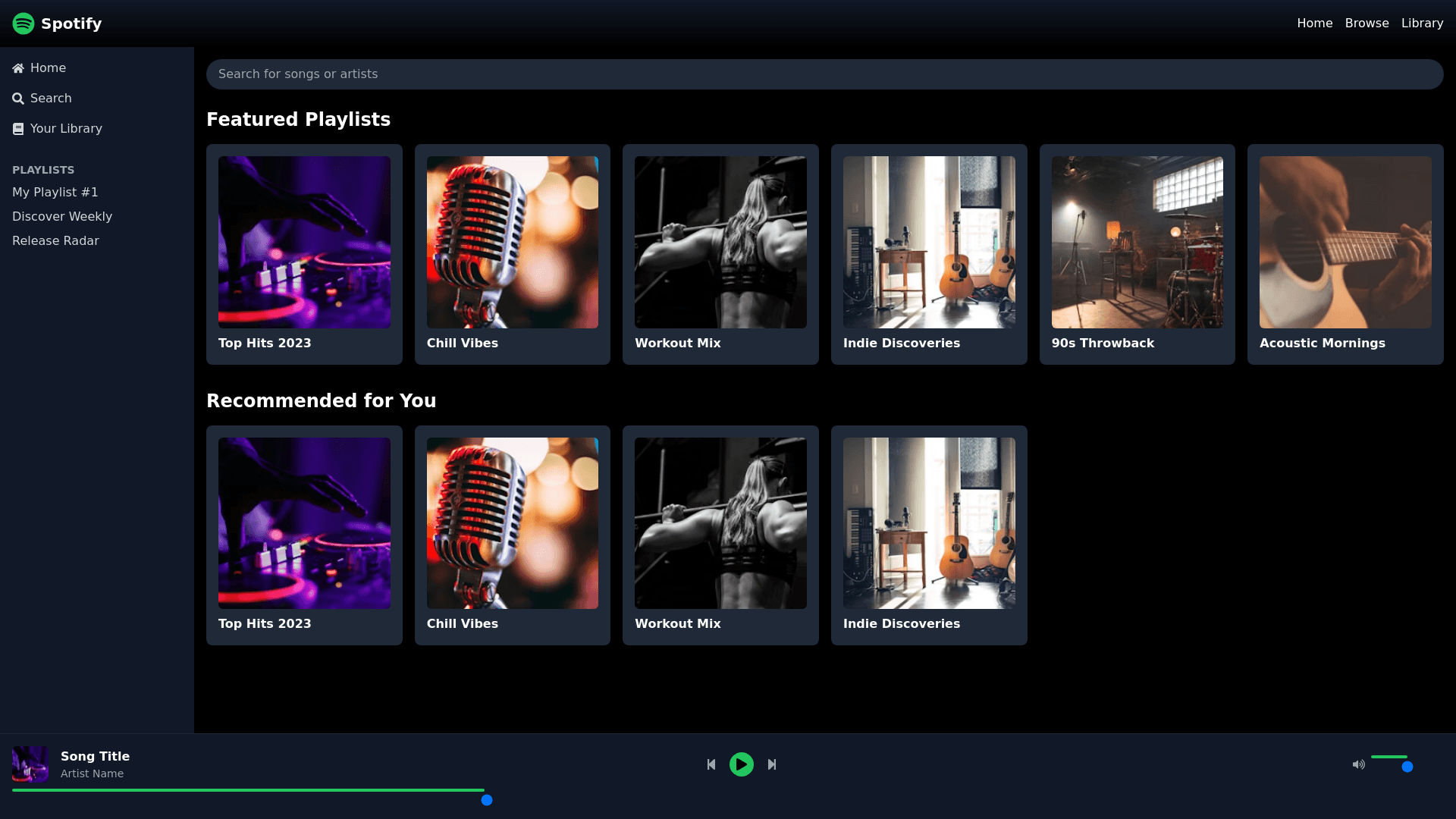This screenshot has height=819, width=1456.
Task: Click the song progress slider handle
Action: coord(487,800)
